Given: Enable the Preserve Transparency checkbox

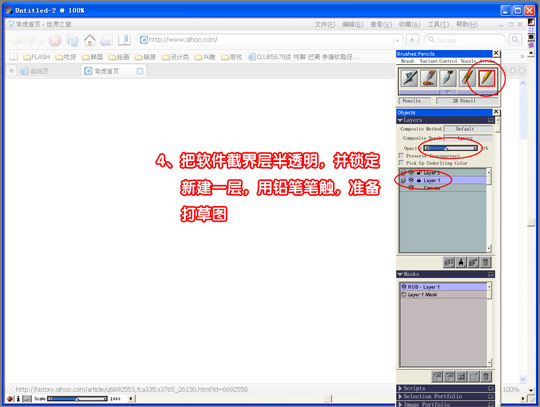Looking at the screenshot, I should point(401,156).
